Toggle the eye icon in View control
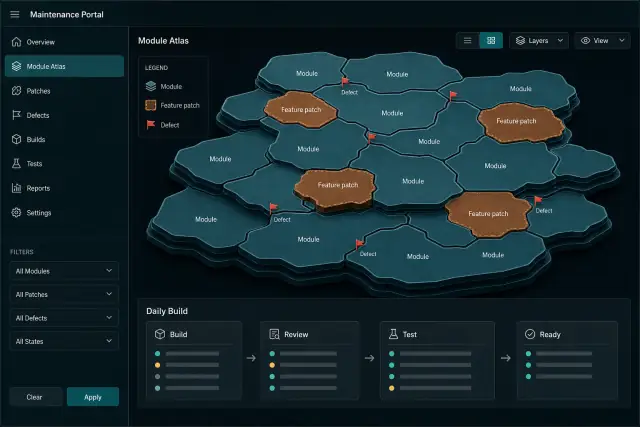640x427 pixels. click(585, 40)
